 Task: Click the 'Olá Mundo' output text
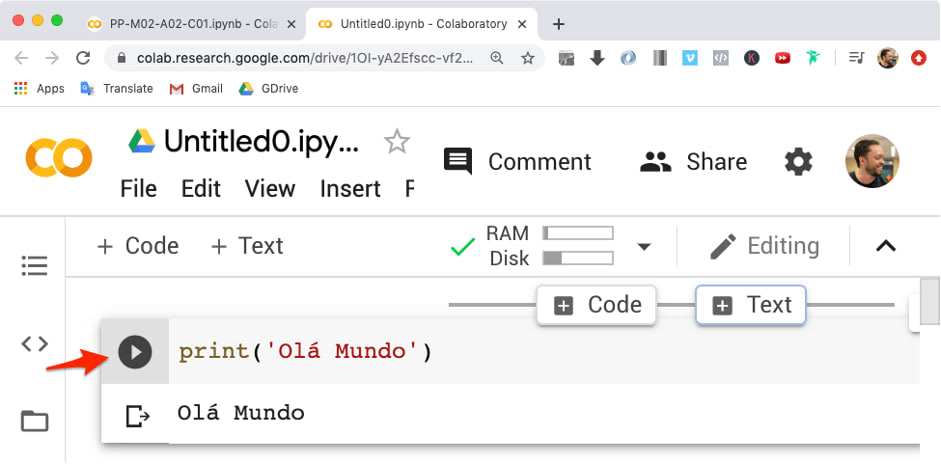(x=241, y=413)
